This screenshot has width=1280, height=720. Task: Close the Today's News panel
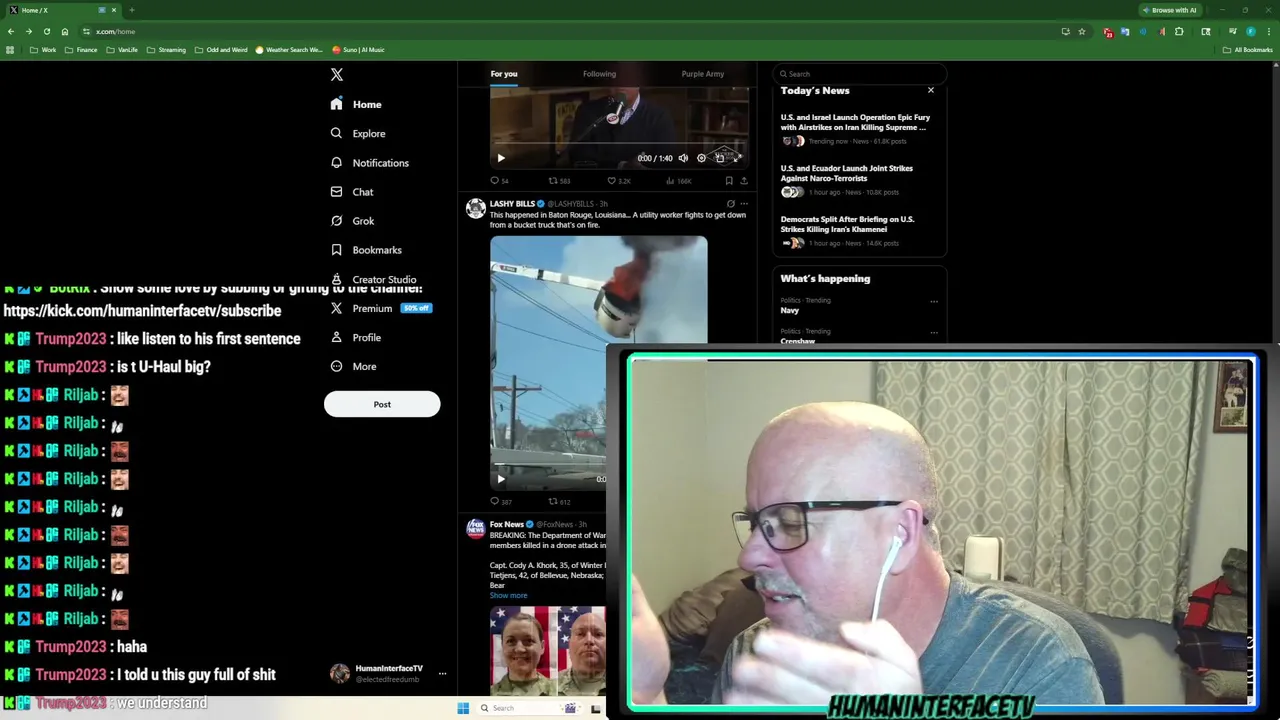coord(930,90)
